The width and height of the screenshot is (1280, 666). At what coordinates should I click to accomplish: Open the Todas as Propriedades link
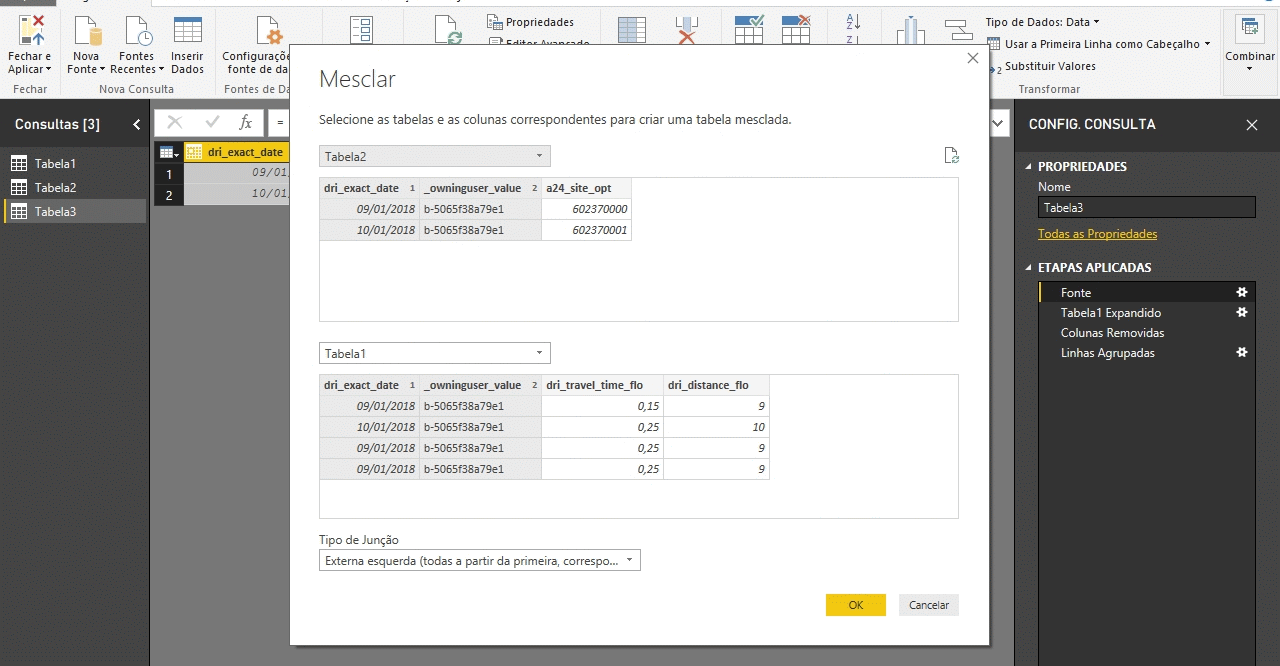1097,234
